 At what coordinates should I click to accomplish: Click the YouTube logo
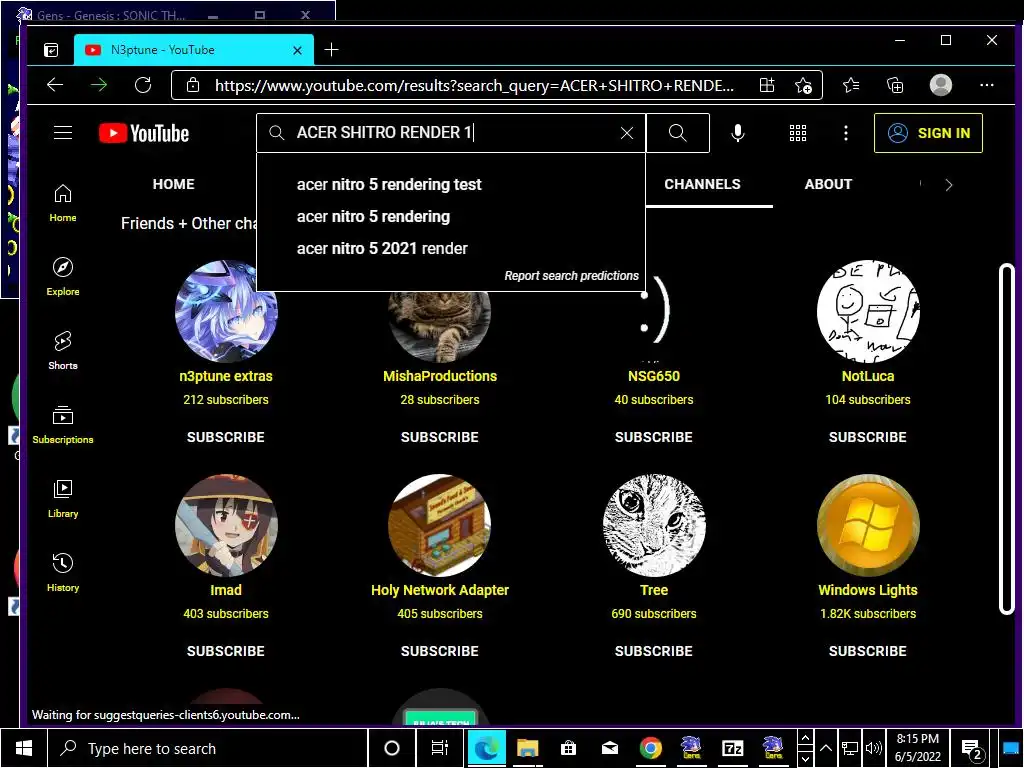(144, 133)
